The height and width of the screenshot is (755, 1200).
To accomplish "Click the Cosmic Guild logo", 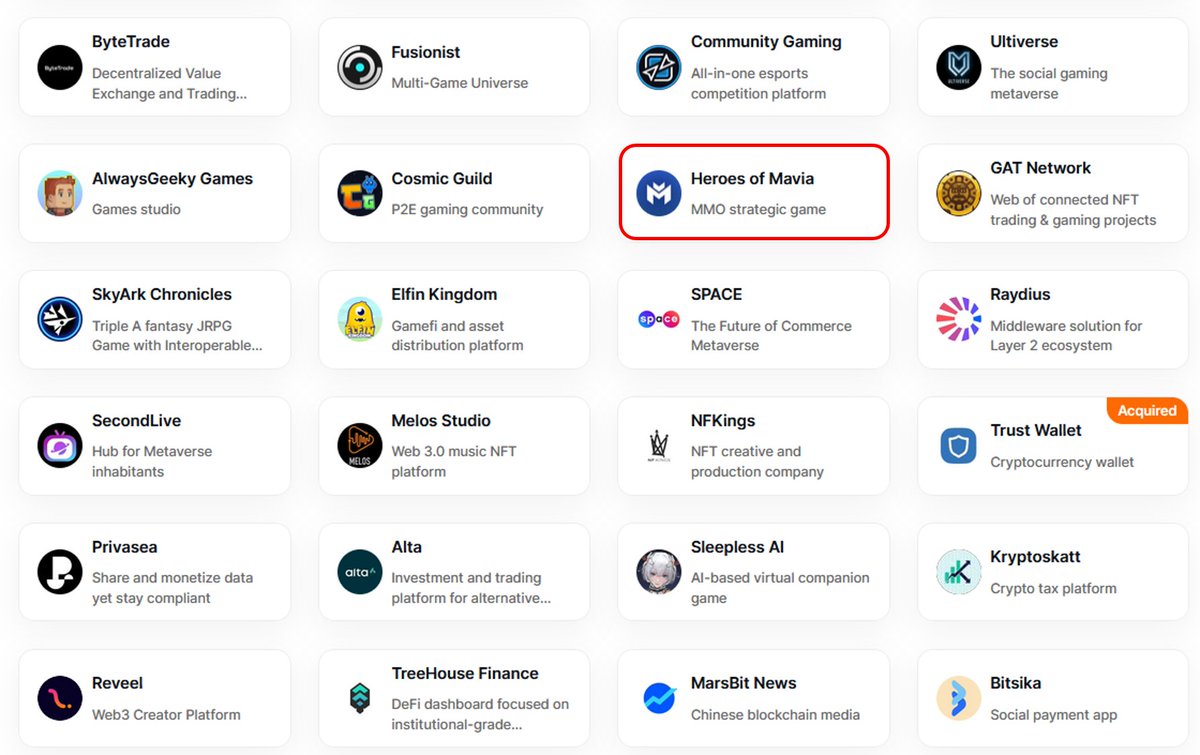I will click(x=359, y=193).
